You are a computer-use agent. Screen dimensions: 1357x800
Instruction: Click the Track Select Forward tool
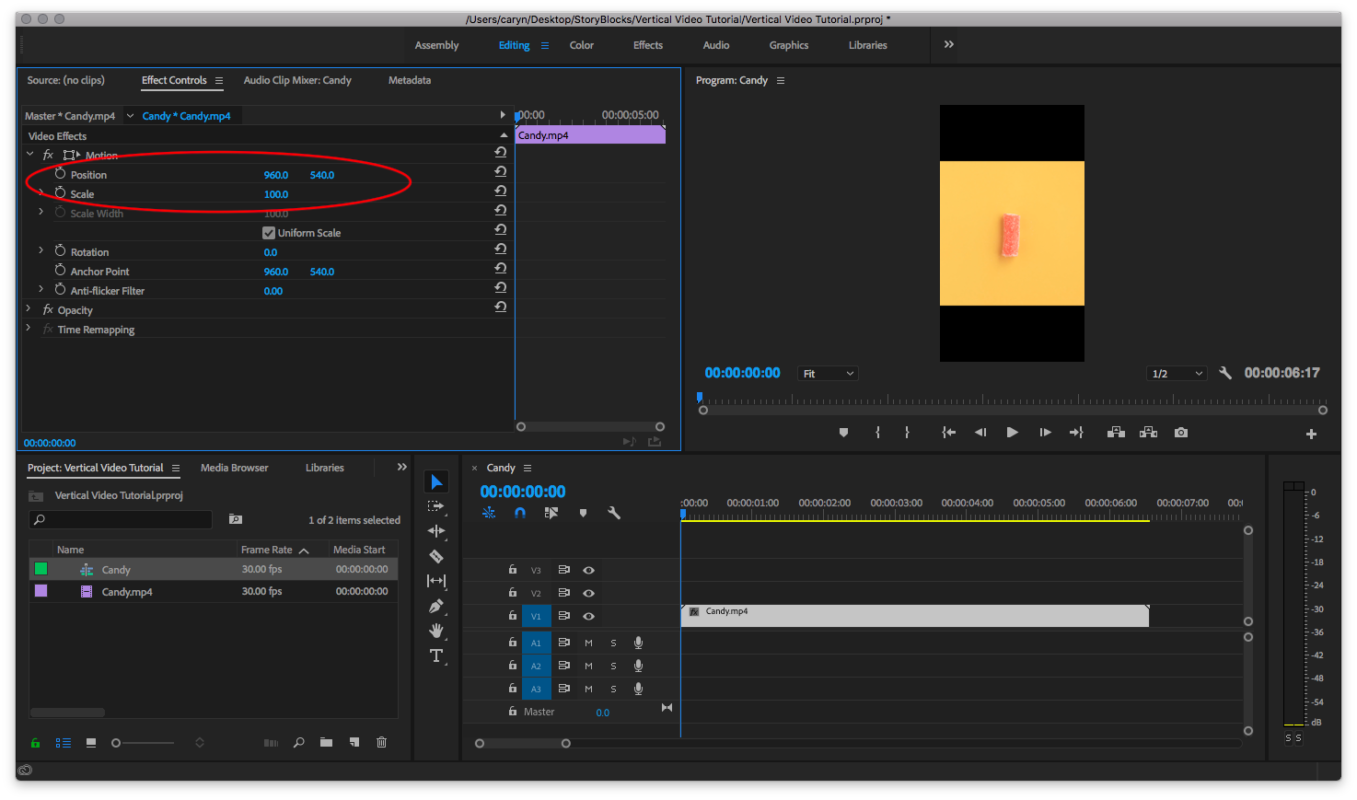coord(436,506)
